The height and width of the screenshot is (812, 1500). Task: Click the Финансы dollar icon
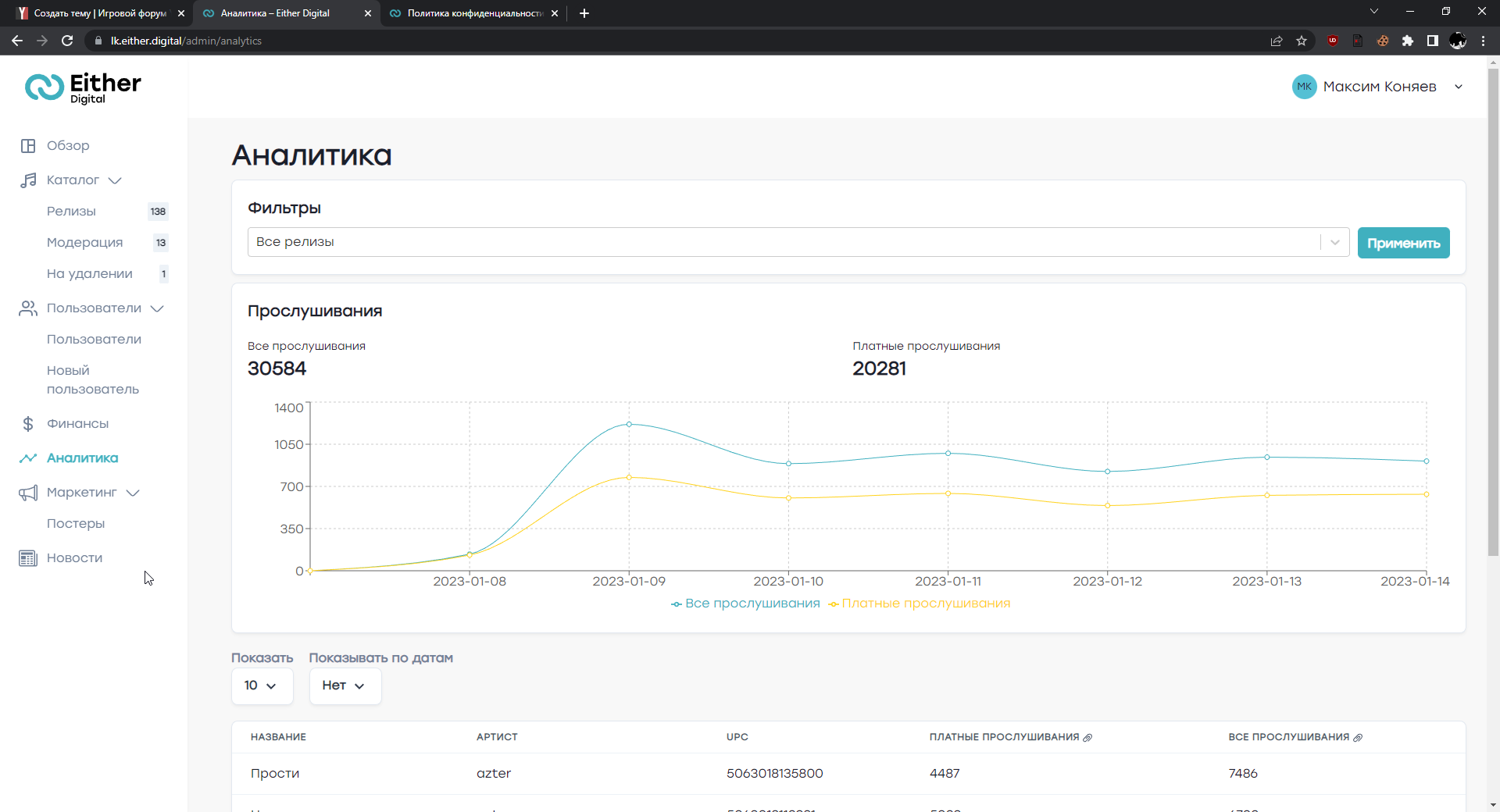28,424
